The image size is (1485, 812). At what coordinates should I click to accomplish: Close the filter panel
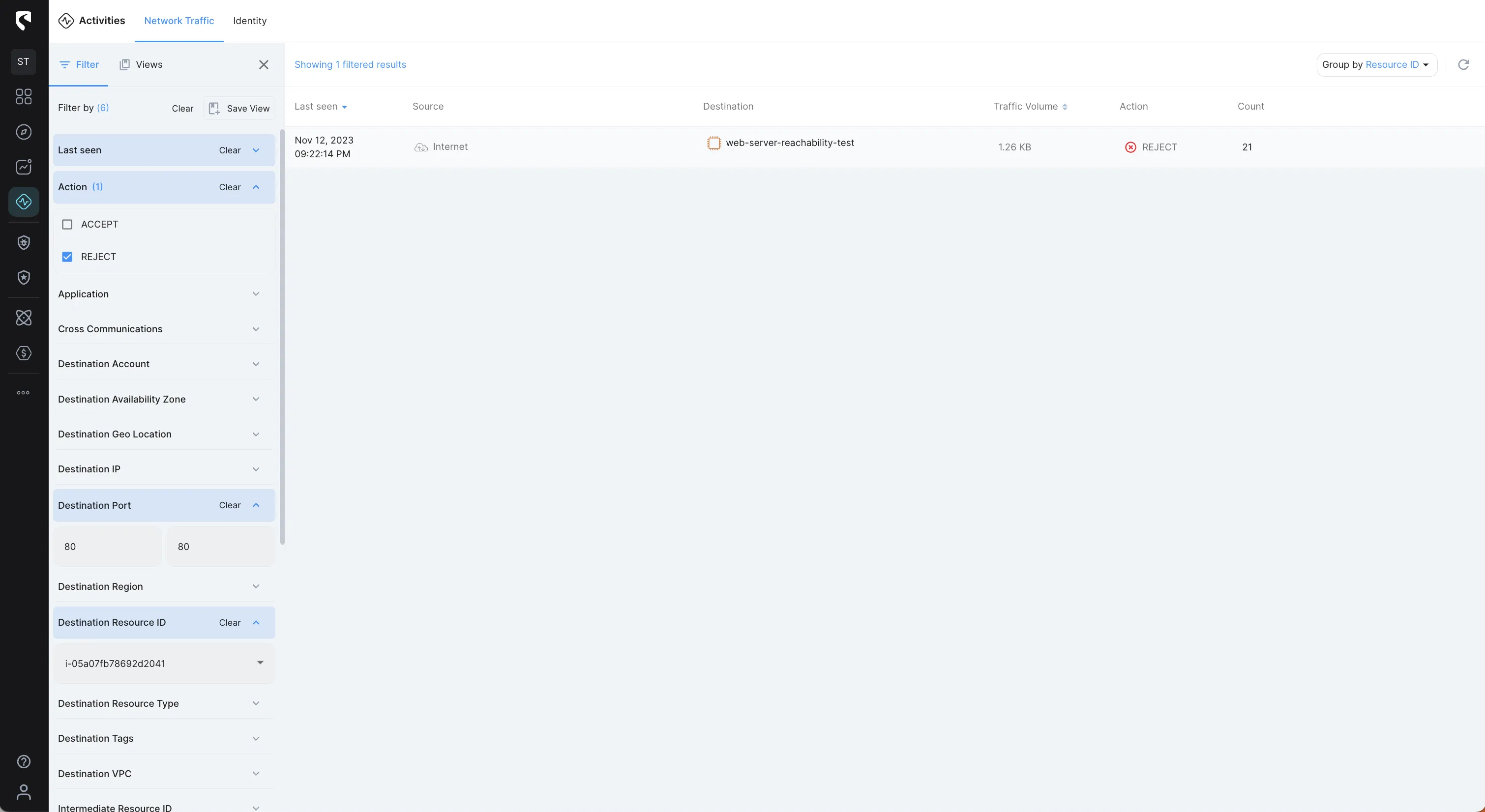click(264, 64)
